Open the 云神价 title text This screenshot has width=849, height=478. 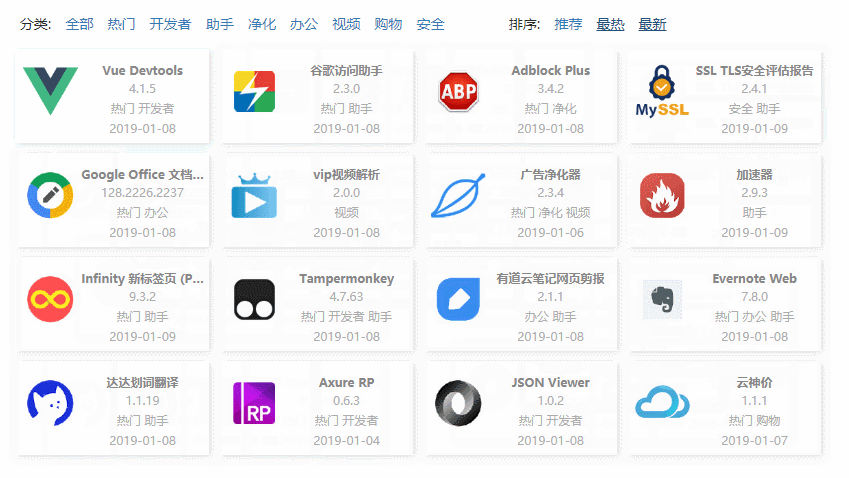(754, 382)
